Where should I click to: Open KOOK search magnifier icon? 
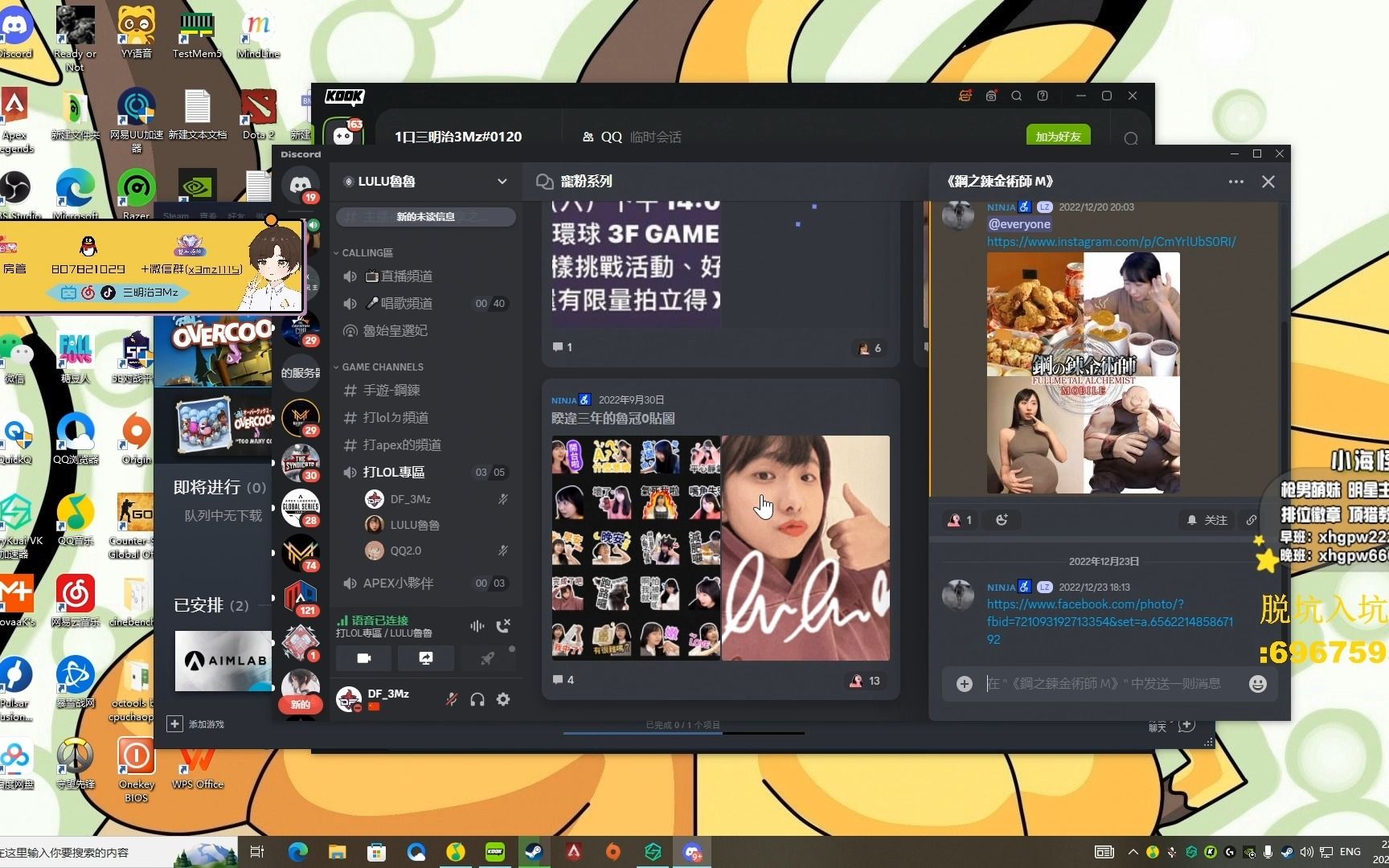coord(1017,96)
